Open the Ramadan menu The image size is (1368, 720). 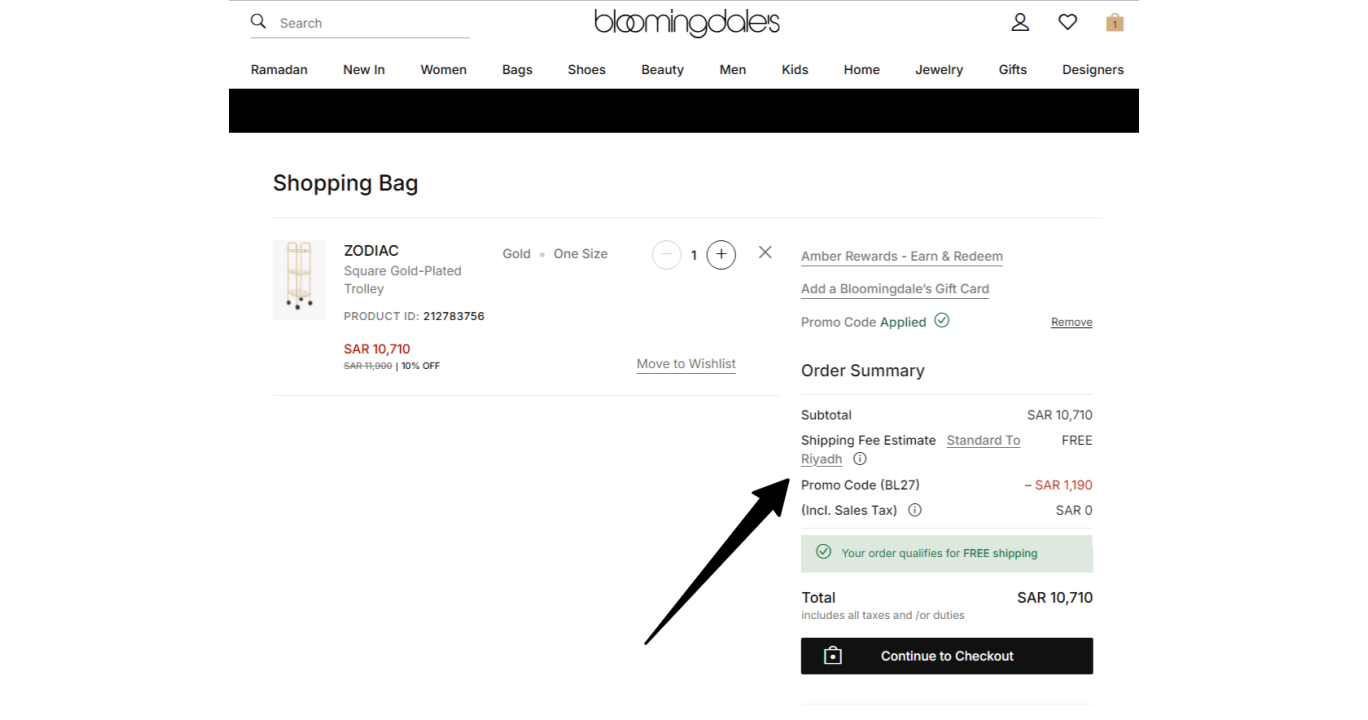[x=279, y=70]
